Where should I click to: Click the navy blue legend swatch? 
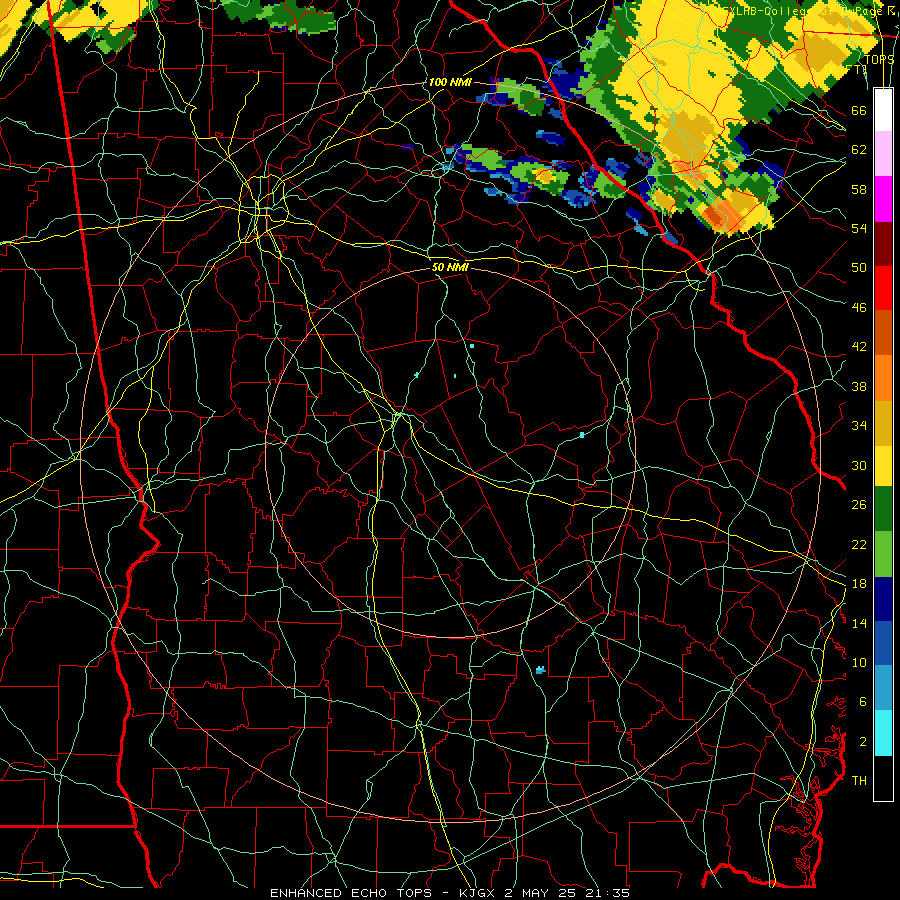(x=883, y=599)
